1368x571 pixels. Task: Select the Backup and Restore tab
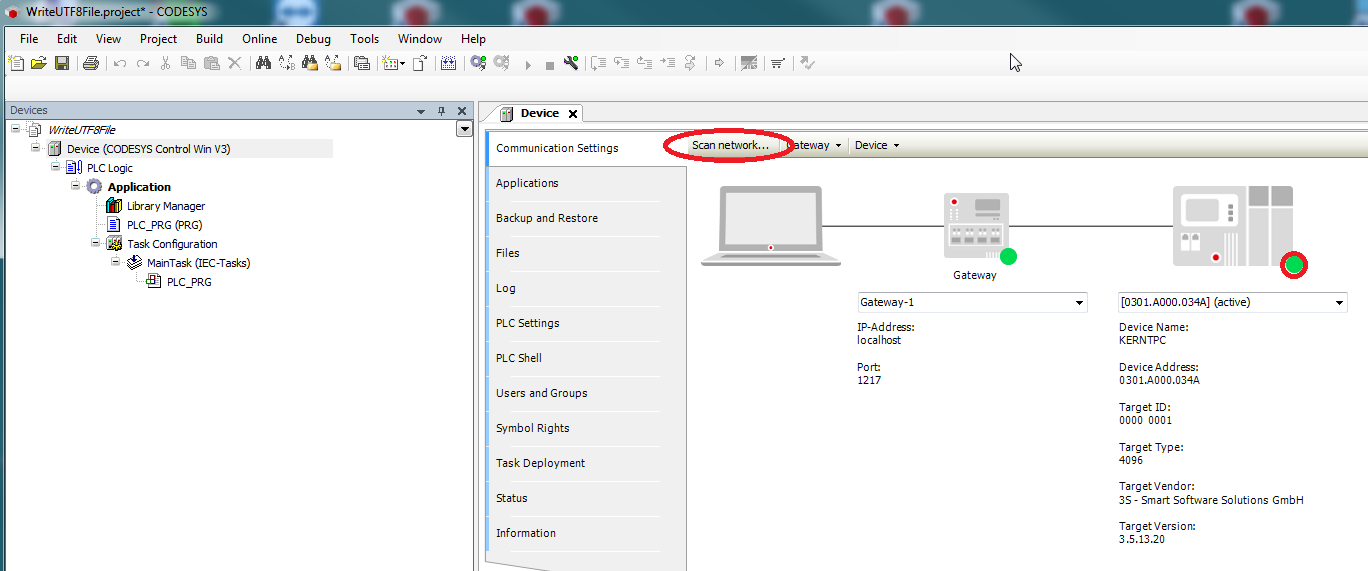(x=546, y=218)
